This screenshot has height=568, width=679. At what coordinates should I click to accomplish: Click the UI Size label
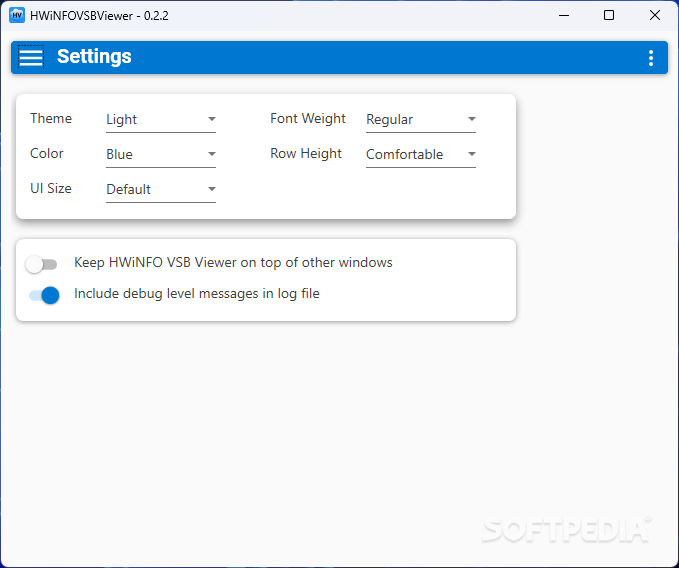51,188
